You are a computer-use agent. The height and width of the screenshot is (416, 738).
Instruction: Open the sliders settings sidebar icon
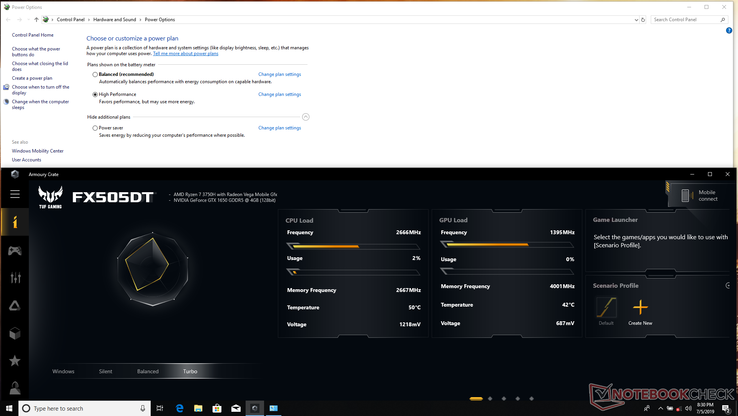tap(15, 278)
